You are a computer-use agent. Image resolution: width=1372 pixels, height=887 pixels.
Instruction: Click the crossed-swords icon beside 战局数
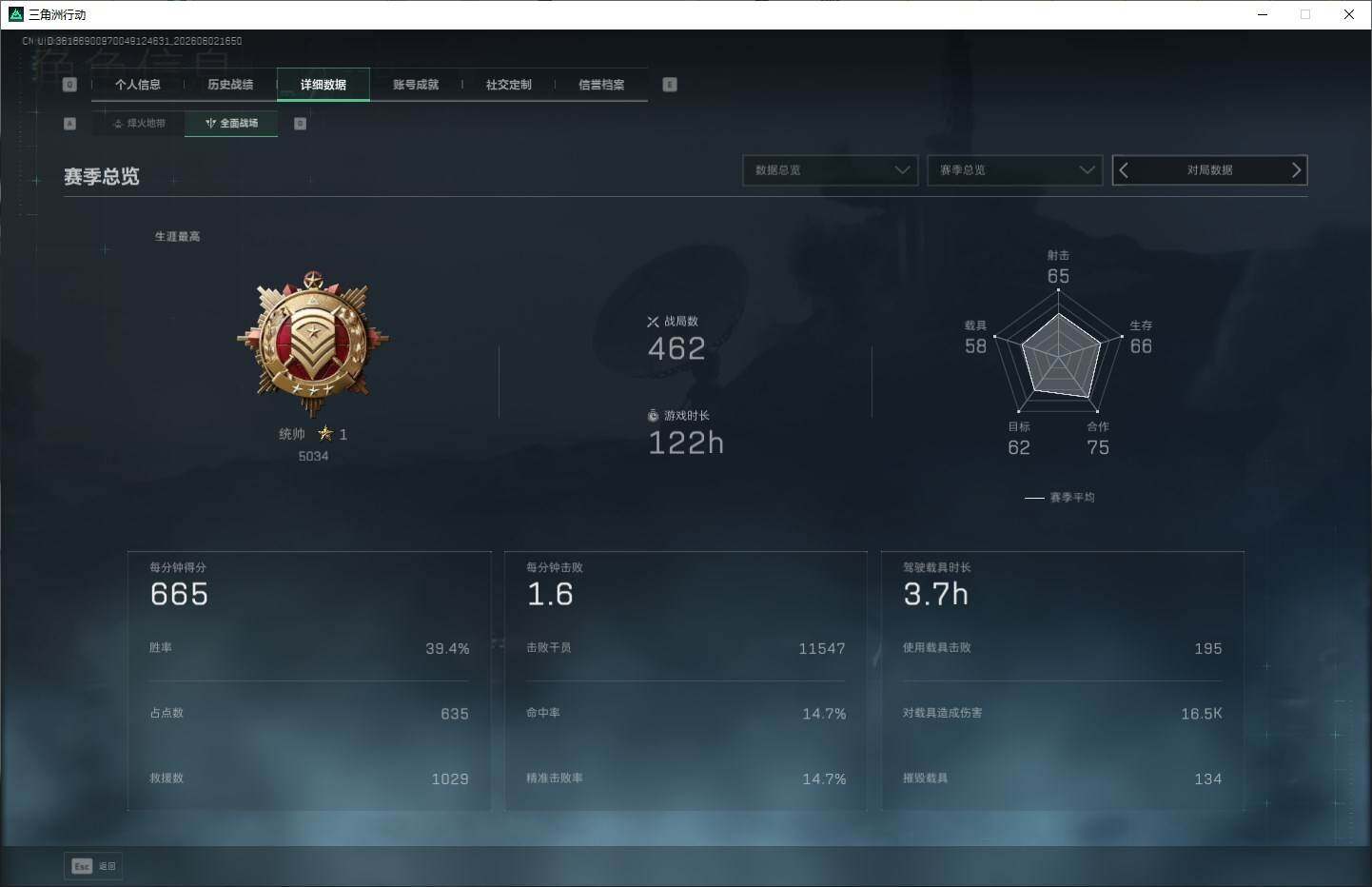pos(653,322)
